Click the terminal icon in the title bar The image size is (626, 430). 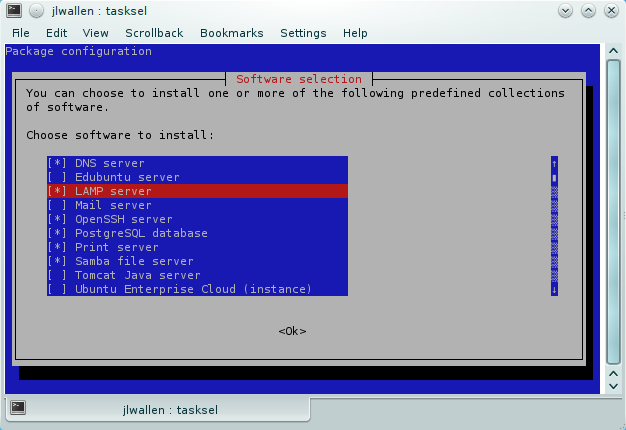coord(14,11)
